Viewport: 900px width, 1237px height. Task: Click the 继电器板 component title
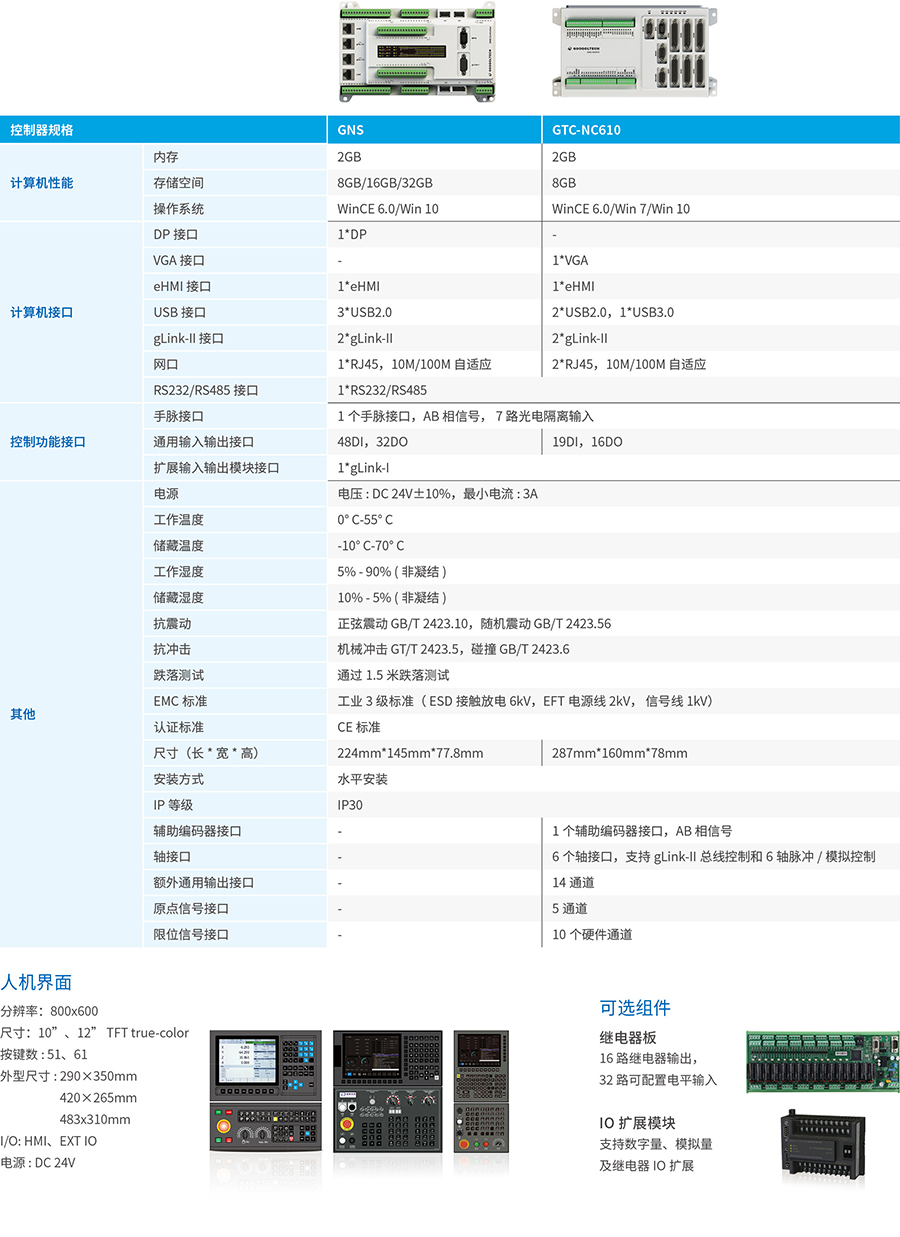[628, 1038]
